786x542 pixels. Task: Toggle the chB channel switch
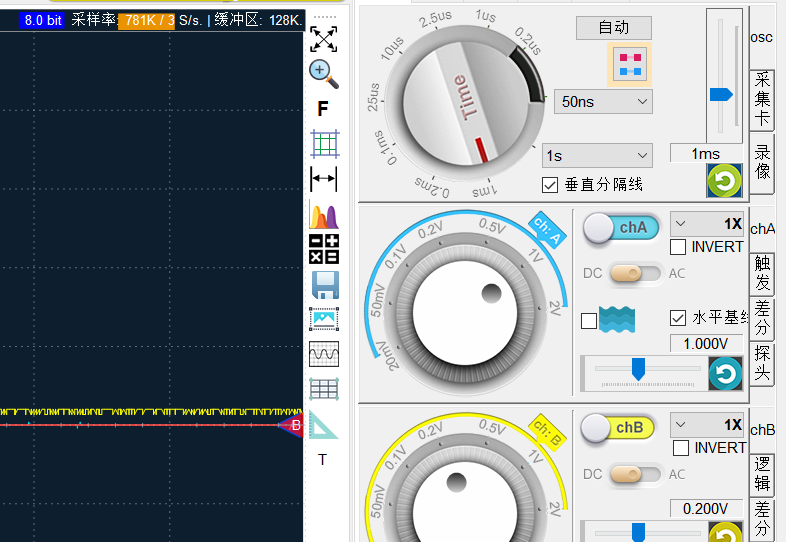pyautogui.click(x=618, y=428)
